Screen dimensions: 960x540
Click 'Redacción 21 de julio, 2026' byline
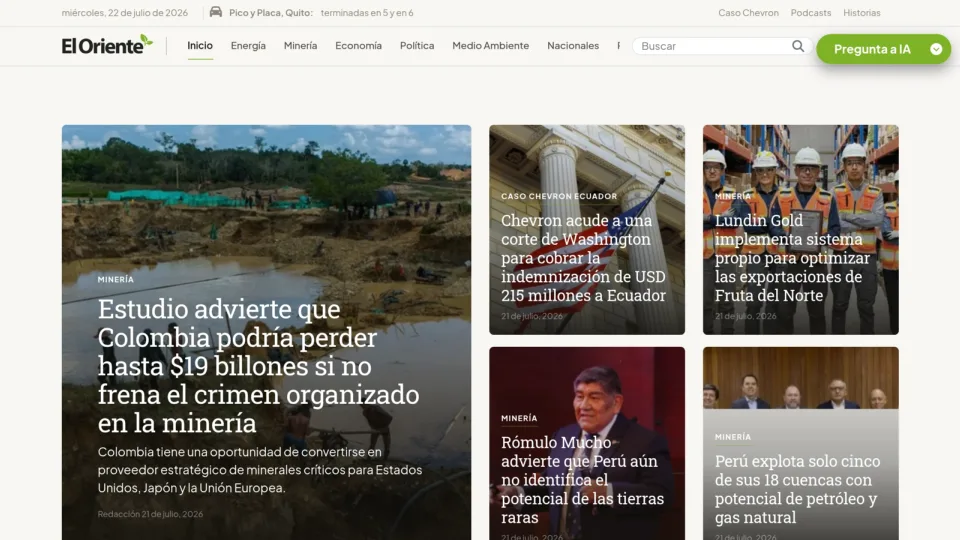pos(150,514)
